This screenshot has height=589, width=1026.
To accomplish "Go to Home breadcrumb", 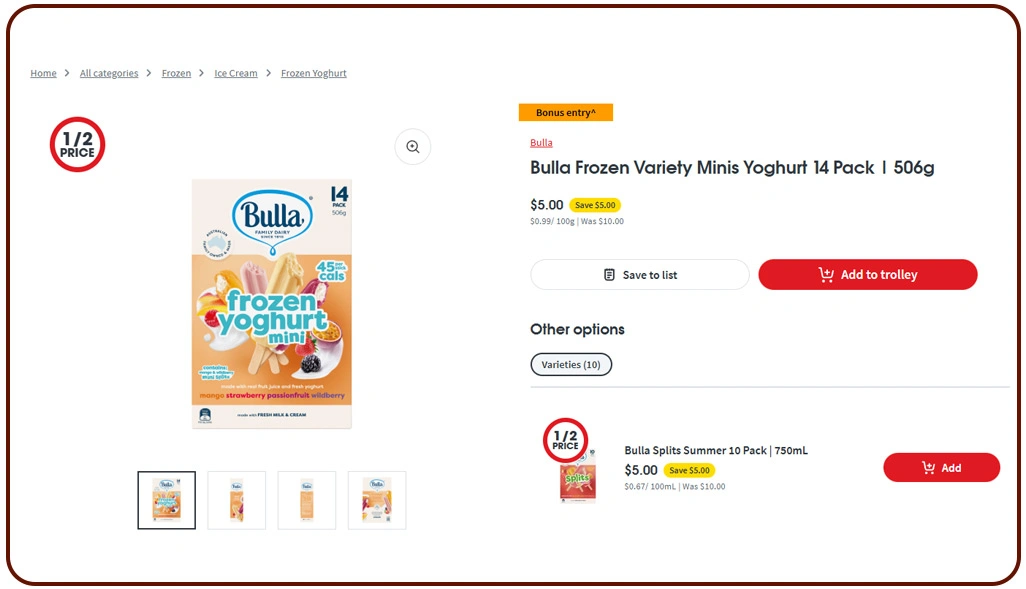I will click(43, 73).
